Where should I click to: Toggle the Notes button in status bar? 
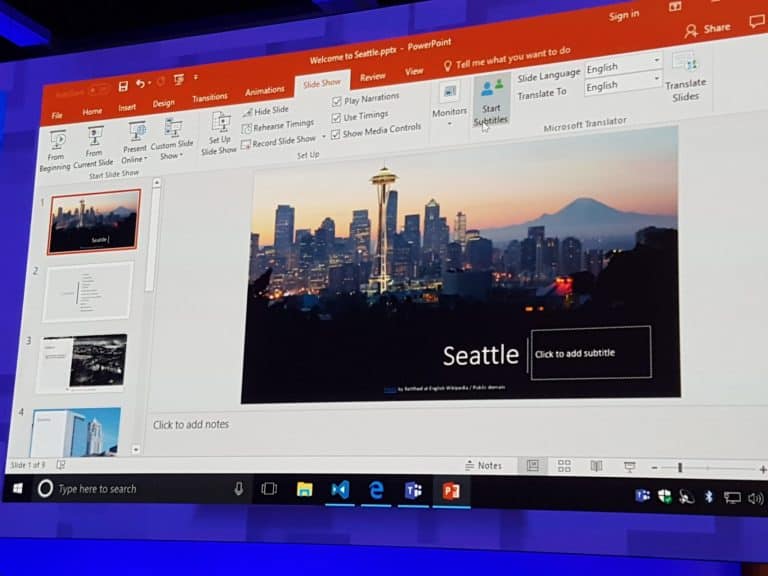[x=483, y=465]
